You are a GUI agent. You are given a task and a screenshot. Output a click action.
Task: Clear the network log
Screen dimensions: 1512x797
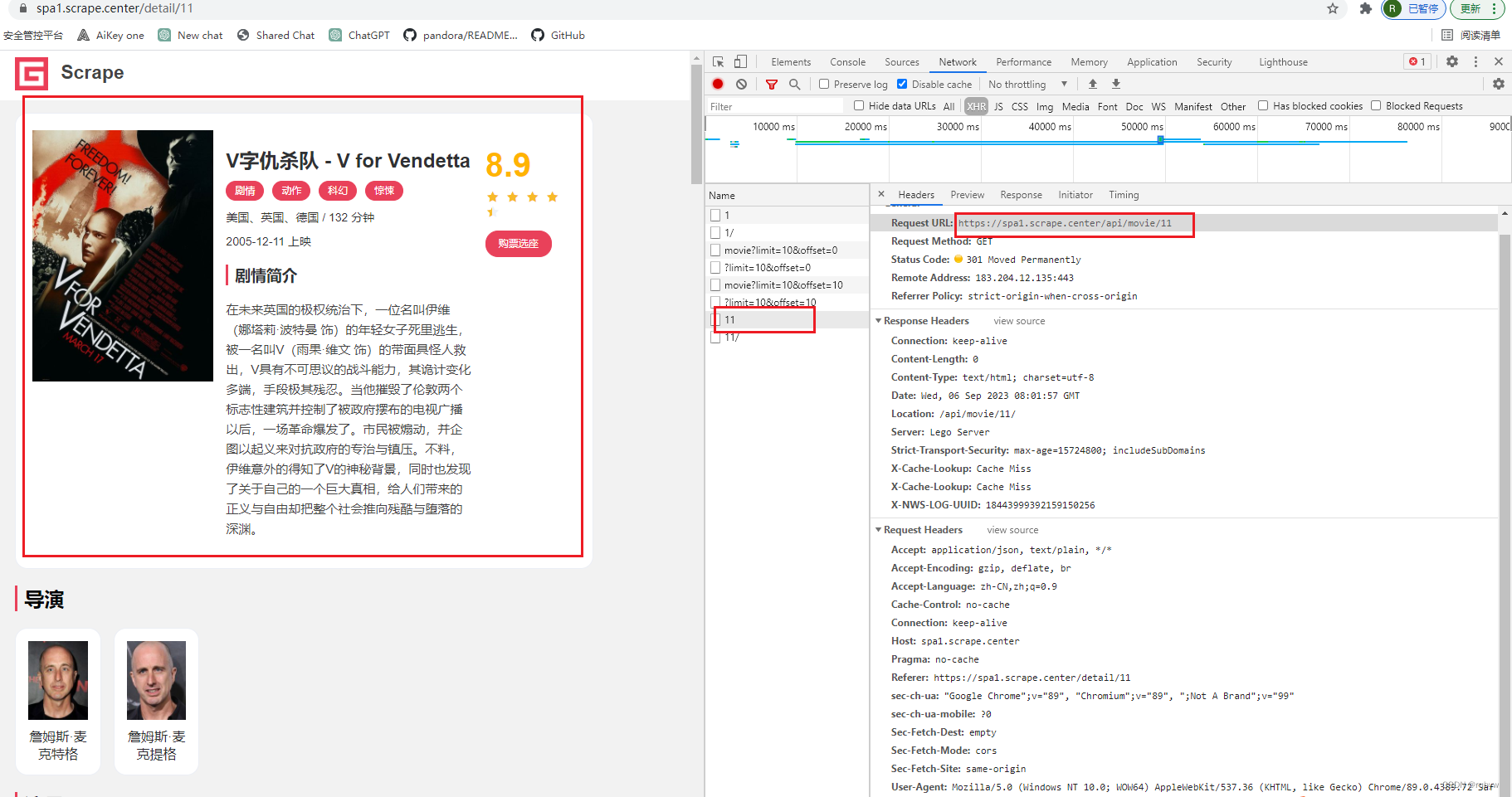click(741, 84)
